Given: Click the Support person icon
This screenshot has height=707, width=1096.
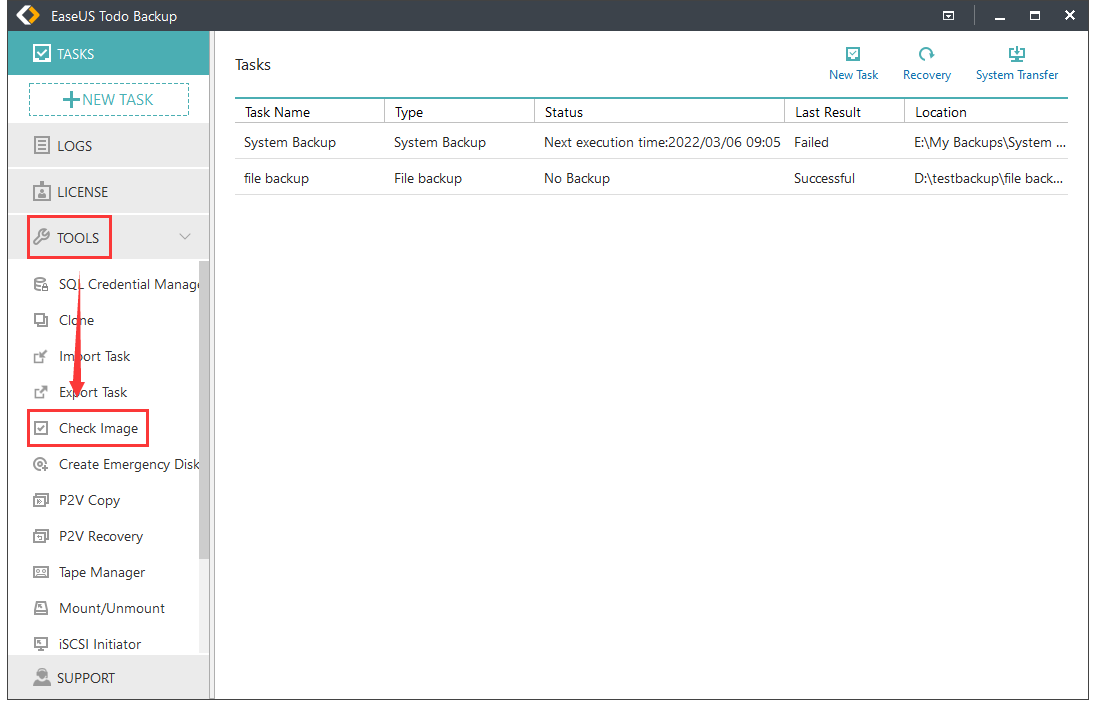Looking at the screenshot, I should (x=42, y=677).
